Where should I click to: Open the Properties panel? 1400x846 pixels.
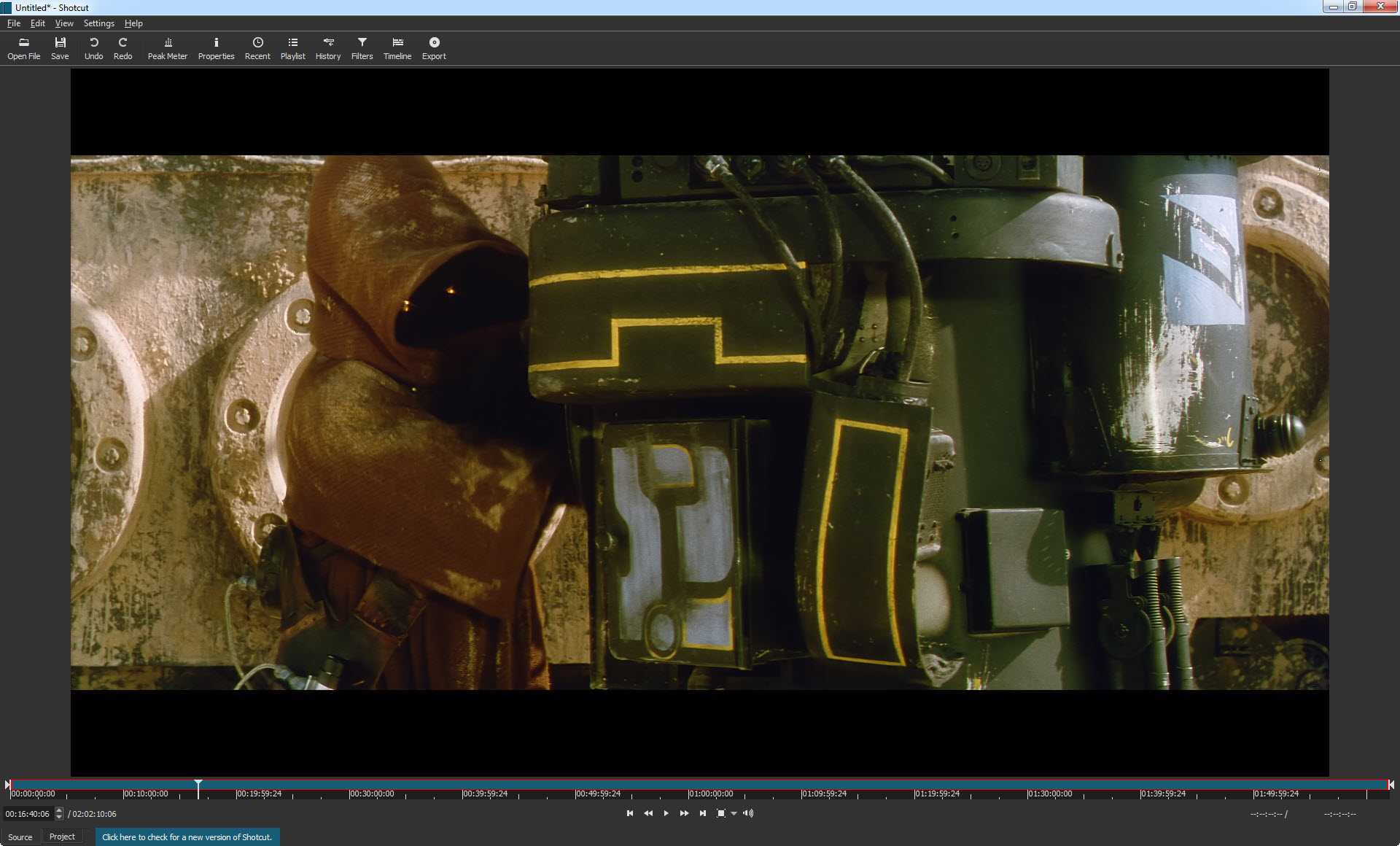pyautogui.click(x=216, y=48)
